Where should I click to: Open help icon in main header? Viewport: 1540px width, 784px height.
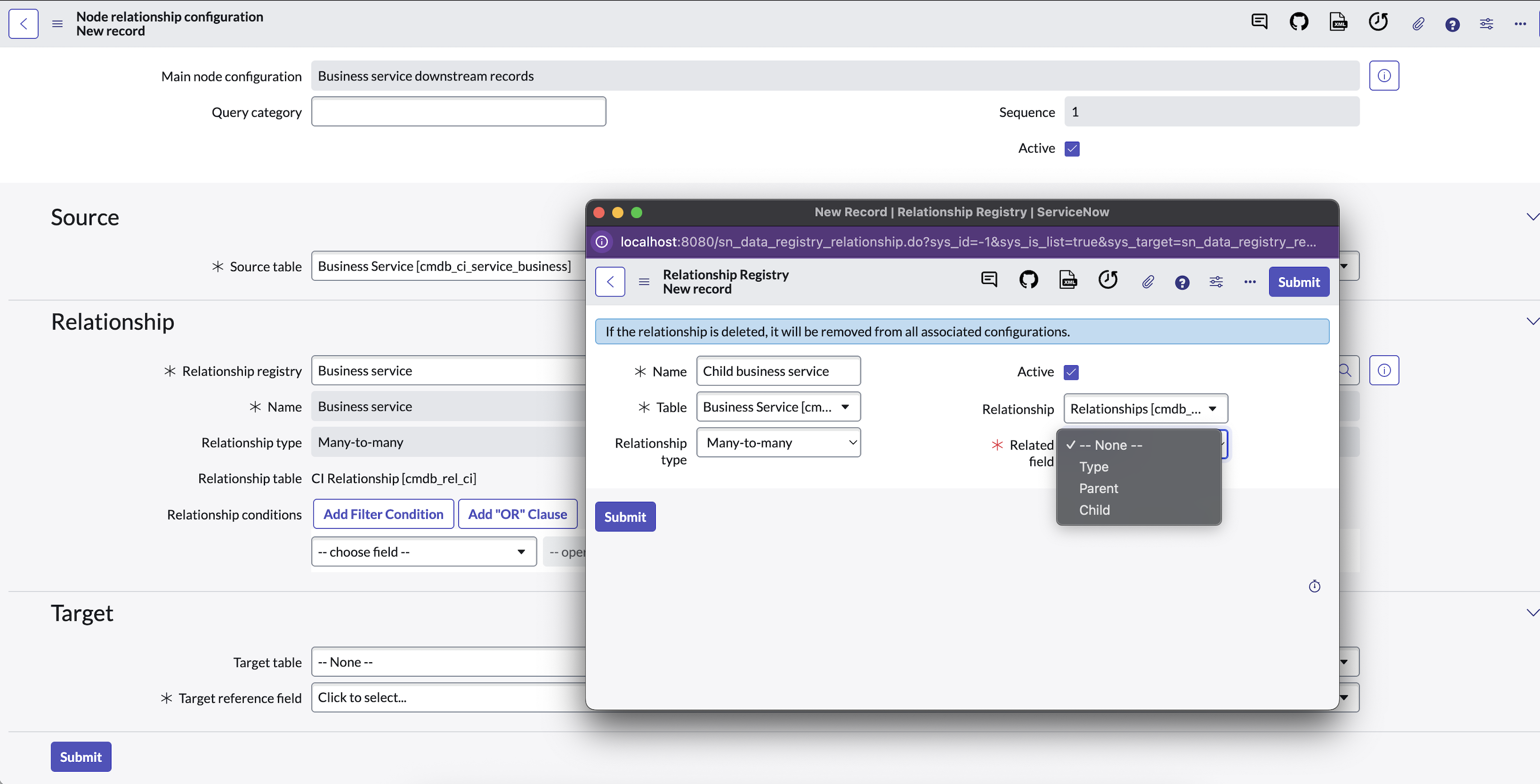pos(1452,24)
